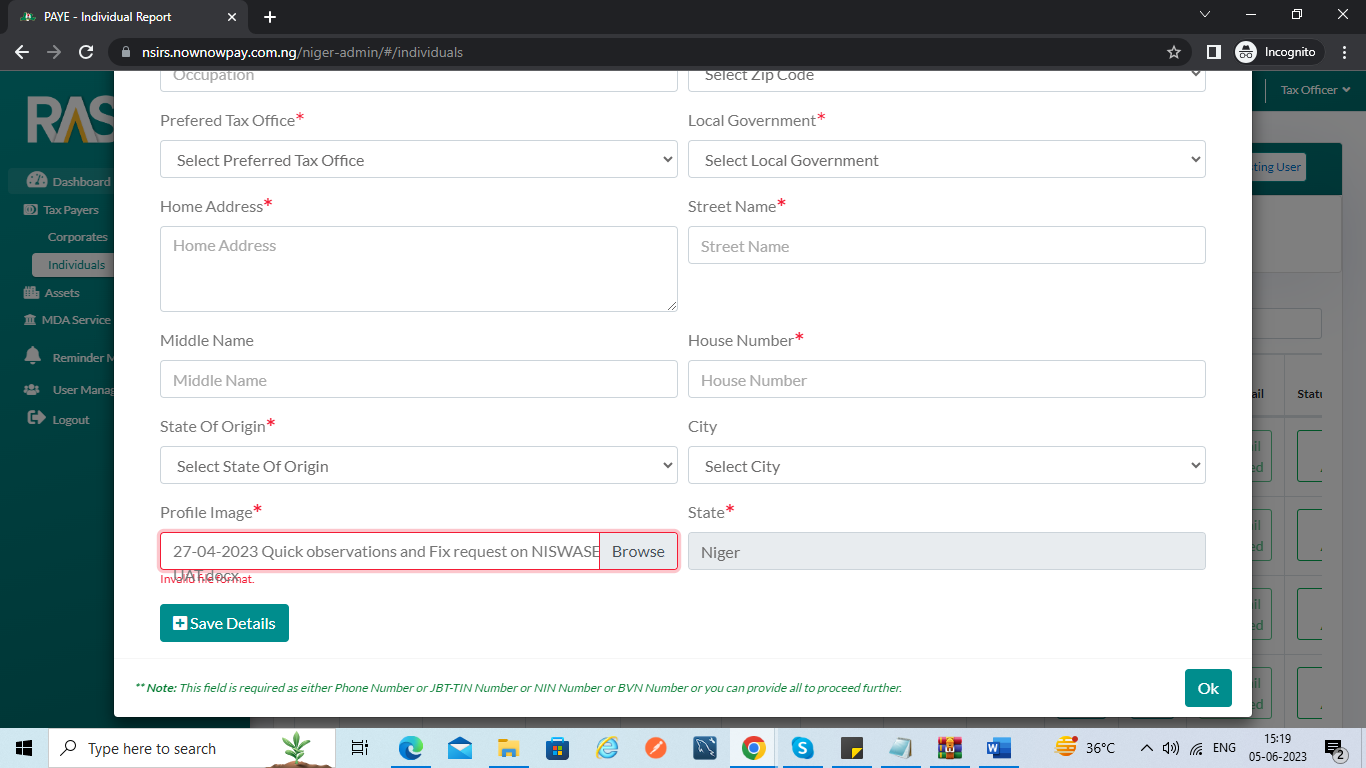View site information lock icon
The image size is (1366, 768).
tap(125, 52)
